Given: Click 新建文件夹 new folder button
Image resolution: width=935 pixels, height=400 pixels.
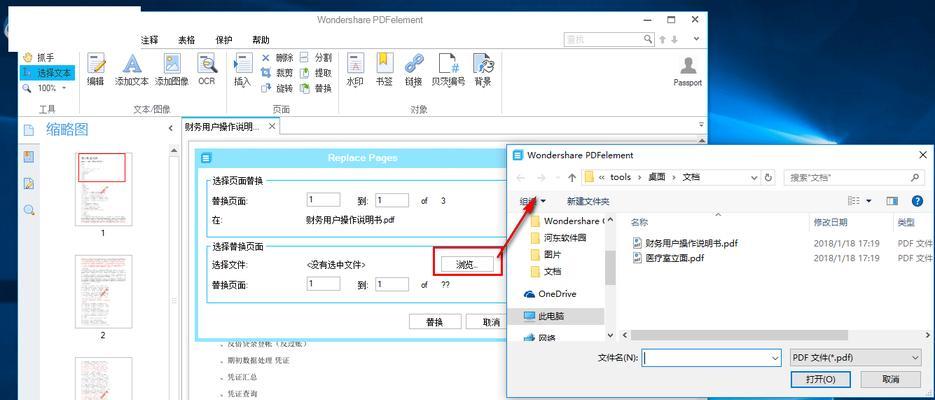Looking at the screenshot, I should coord(588,201).
